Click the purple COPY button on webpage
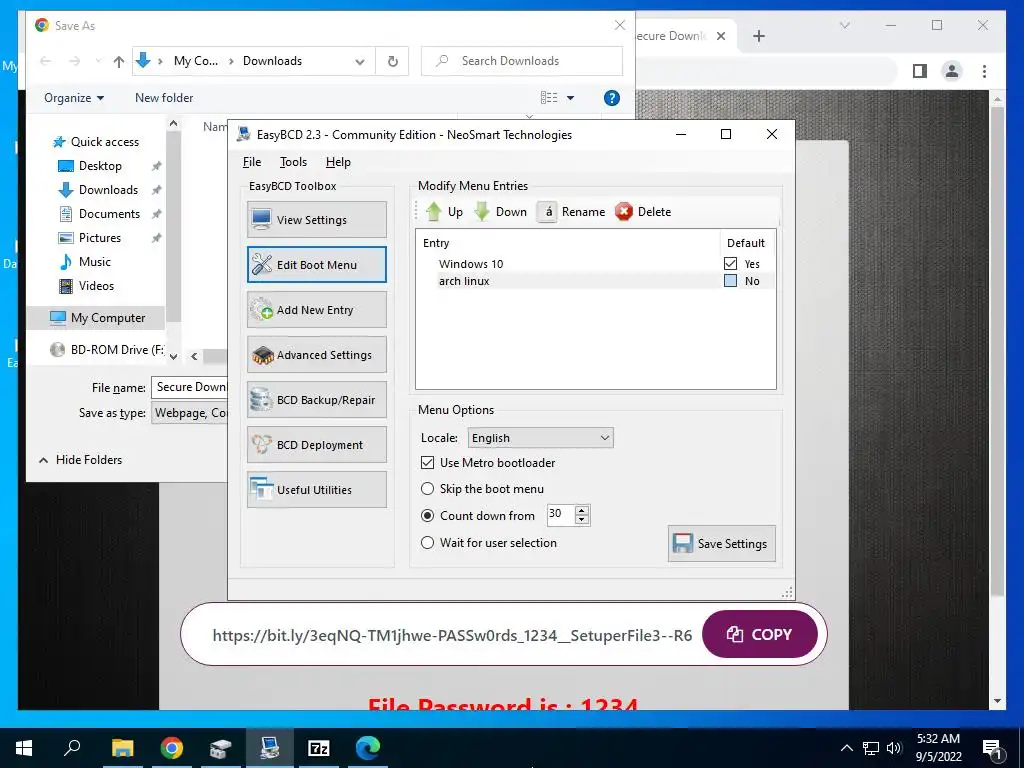1024x768 pixels. (x=760, y=634)
